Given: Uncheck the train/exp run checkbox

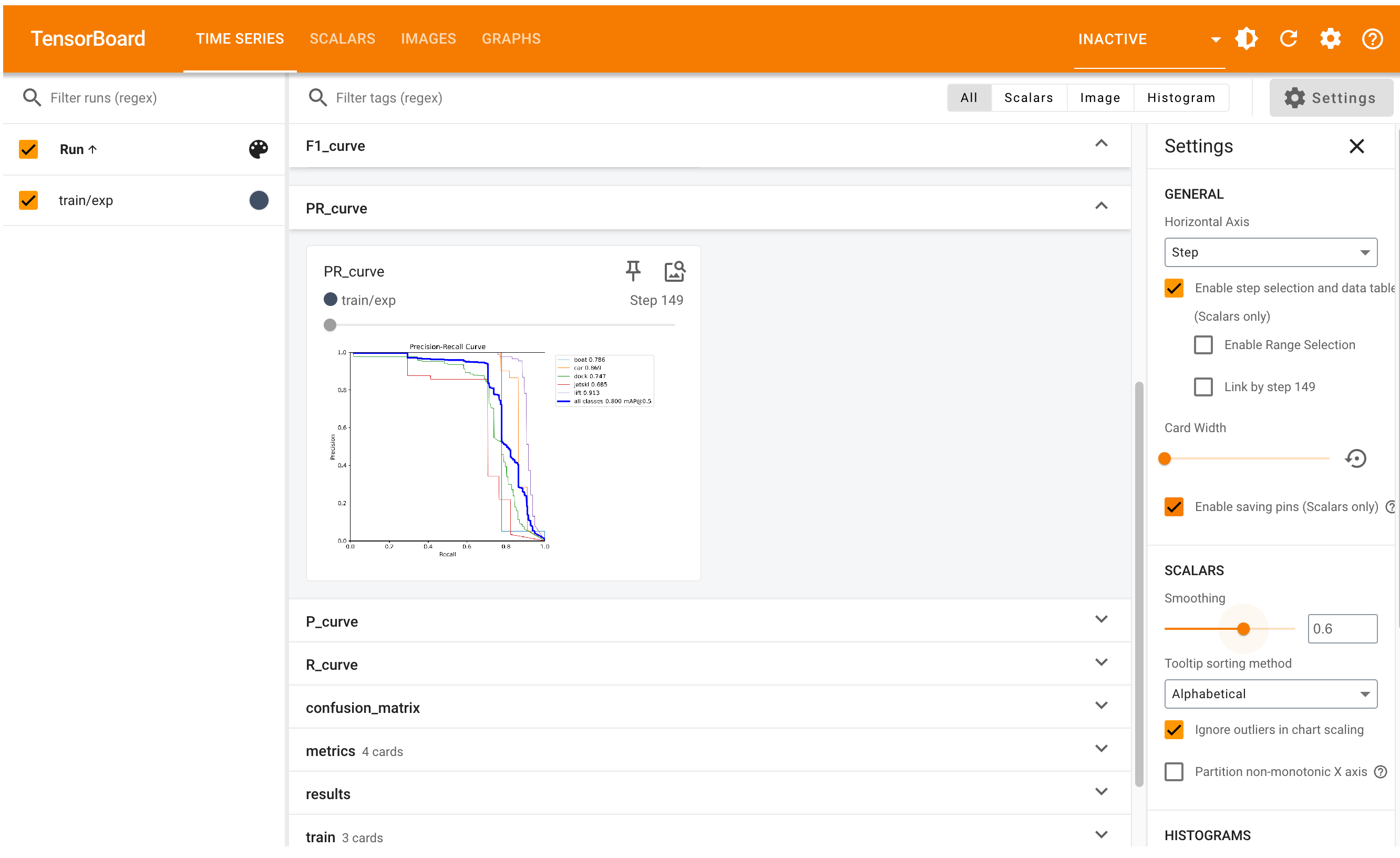Looking at the screenshot, I should [x=28, y=200].
